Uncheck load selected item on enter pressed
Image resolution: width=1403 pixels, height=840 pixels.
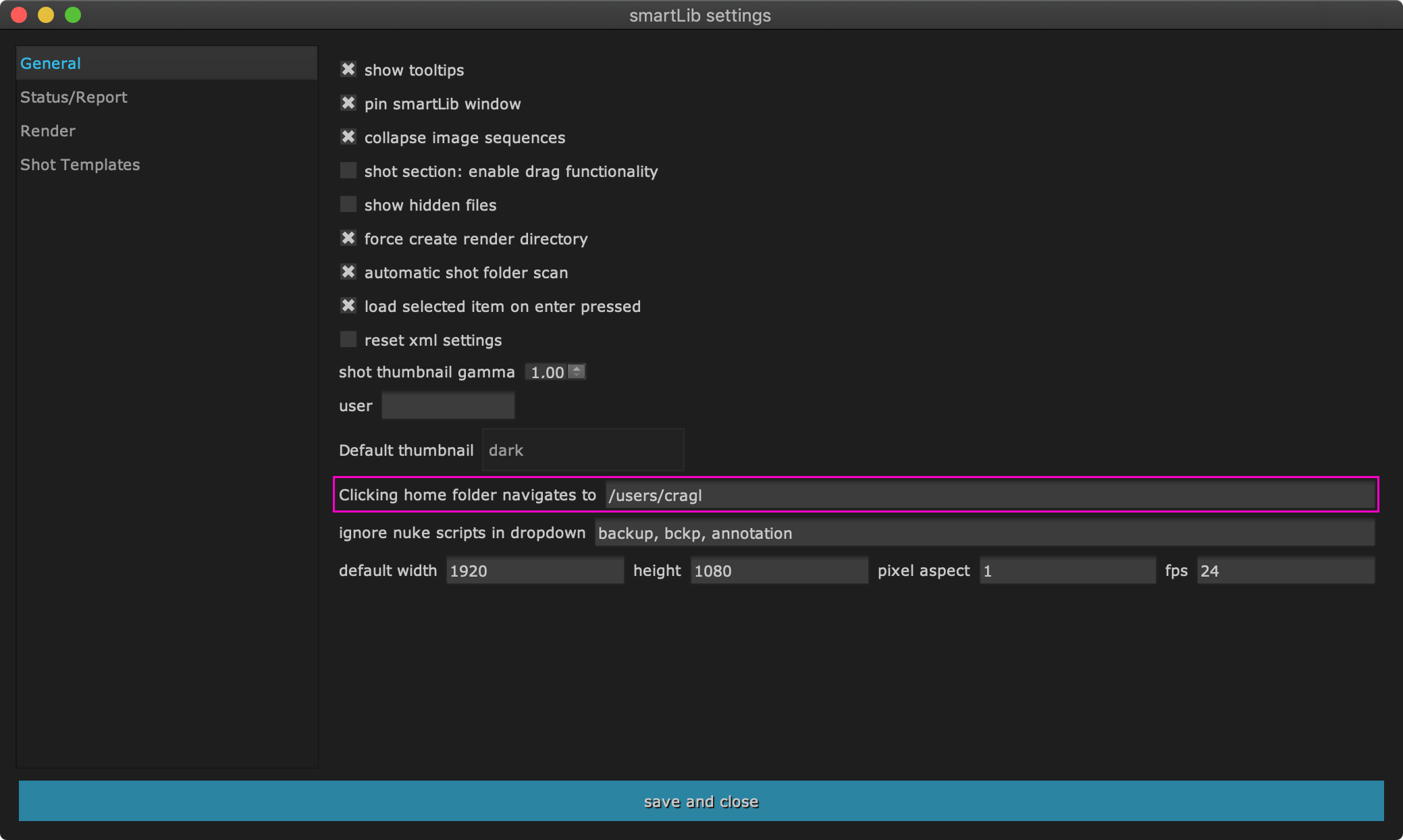348,306
